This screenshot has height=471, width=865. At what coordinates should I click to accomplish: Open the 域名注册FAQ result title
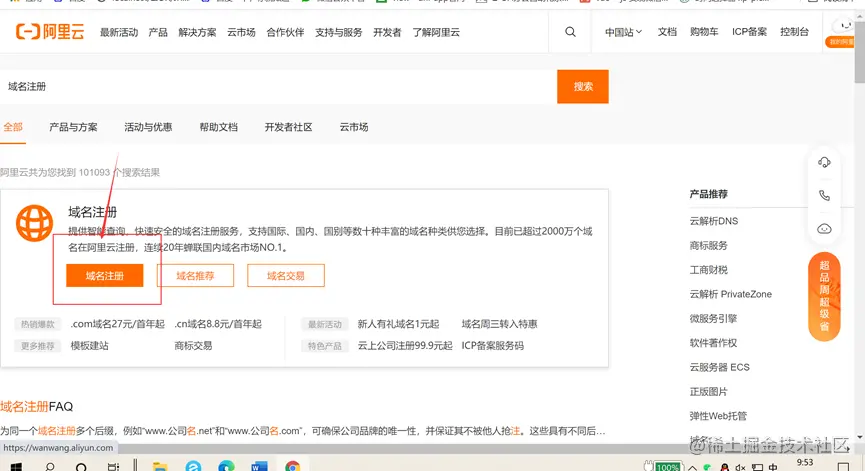[x=36, y=406]
